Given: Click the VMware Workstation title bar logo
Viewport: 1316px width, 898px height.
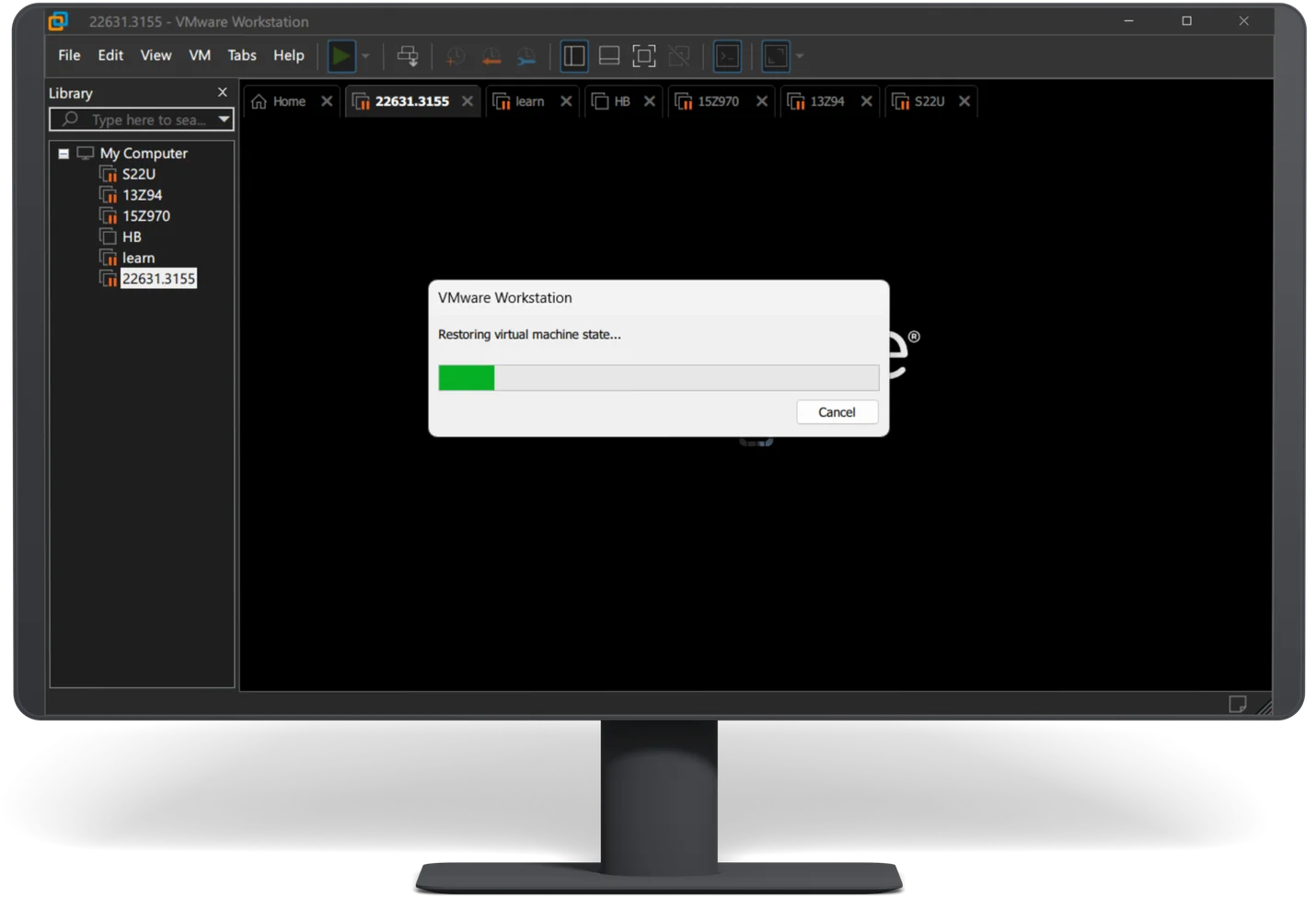Looking at the screenshot, I should [x=58, y=21].
